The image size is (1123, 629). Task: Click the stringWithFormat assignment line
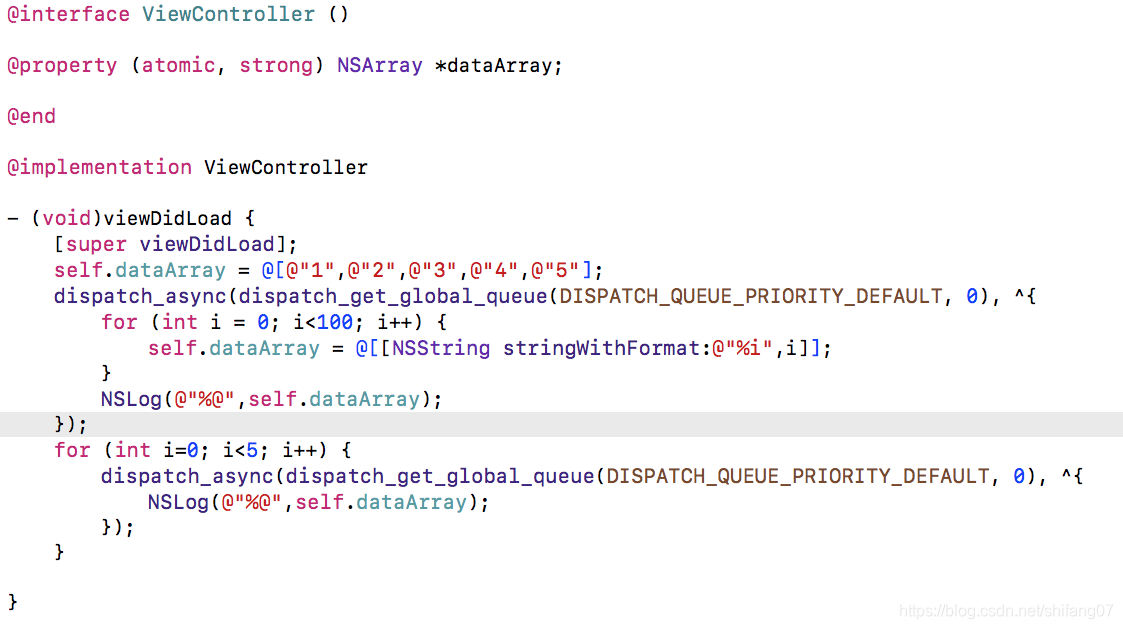tap(490, 349)
